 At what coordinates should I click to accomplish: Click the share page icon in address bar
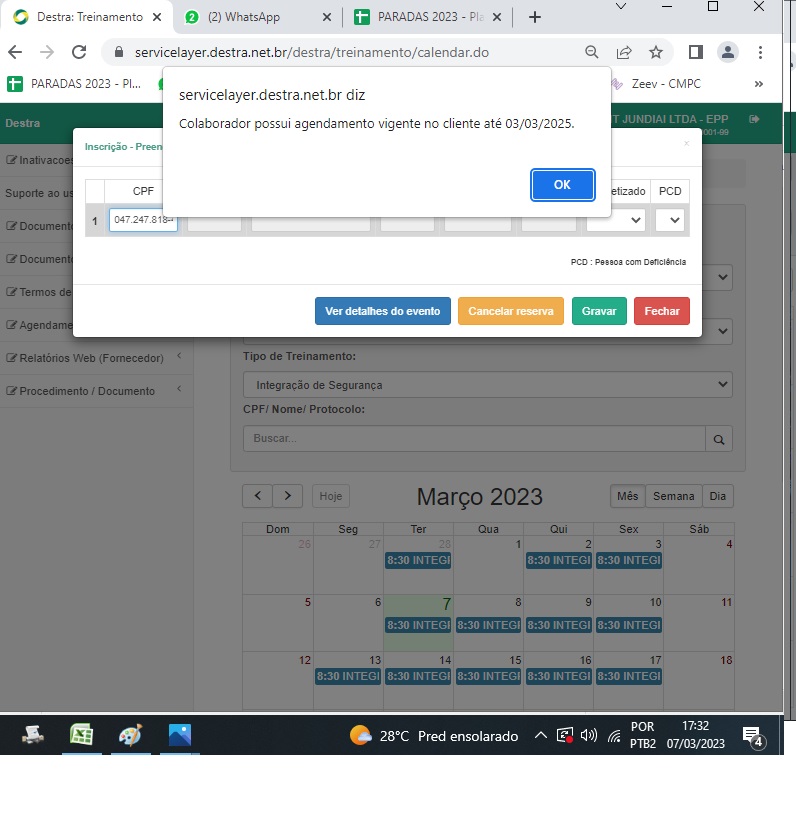click(624, 52)
